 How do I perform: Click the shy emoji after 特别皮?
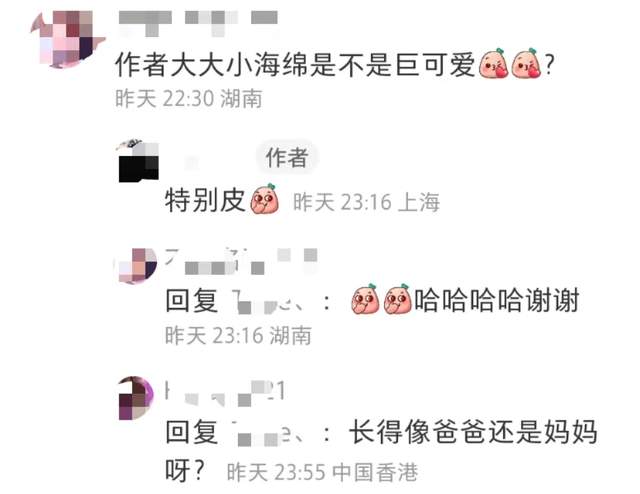point(265,199)
